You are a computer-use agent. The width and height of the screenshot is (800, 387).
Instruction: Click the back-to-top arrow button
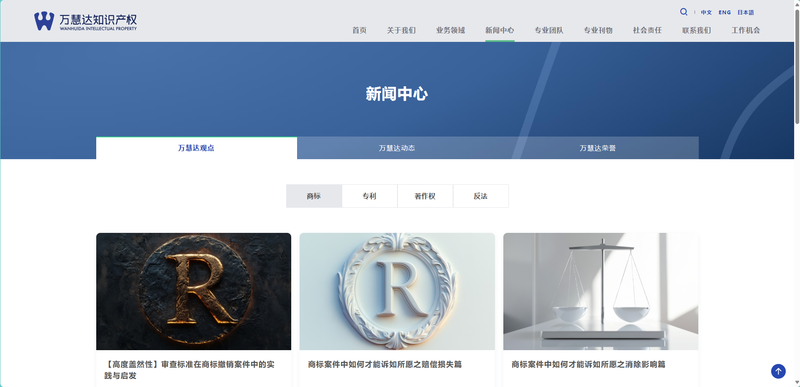click(778, 371)
